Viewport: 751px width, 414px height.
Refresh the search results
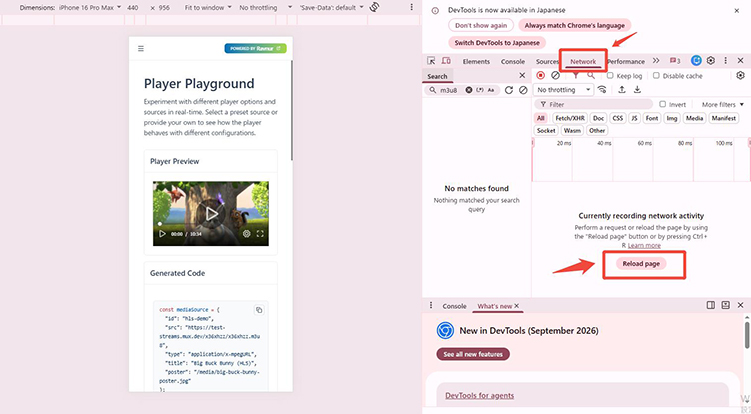pos(509,90)
